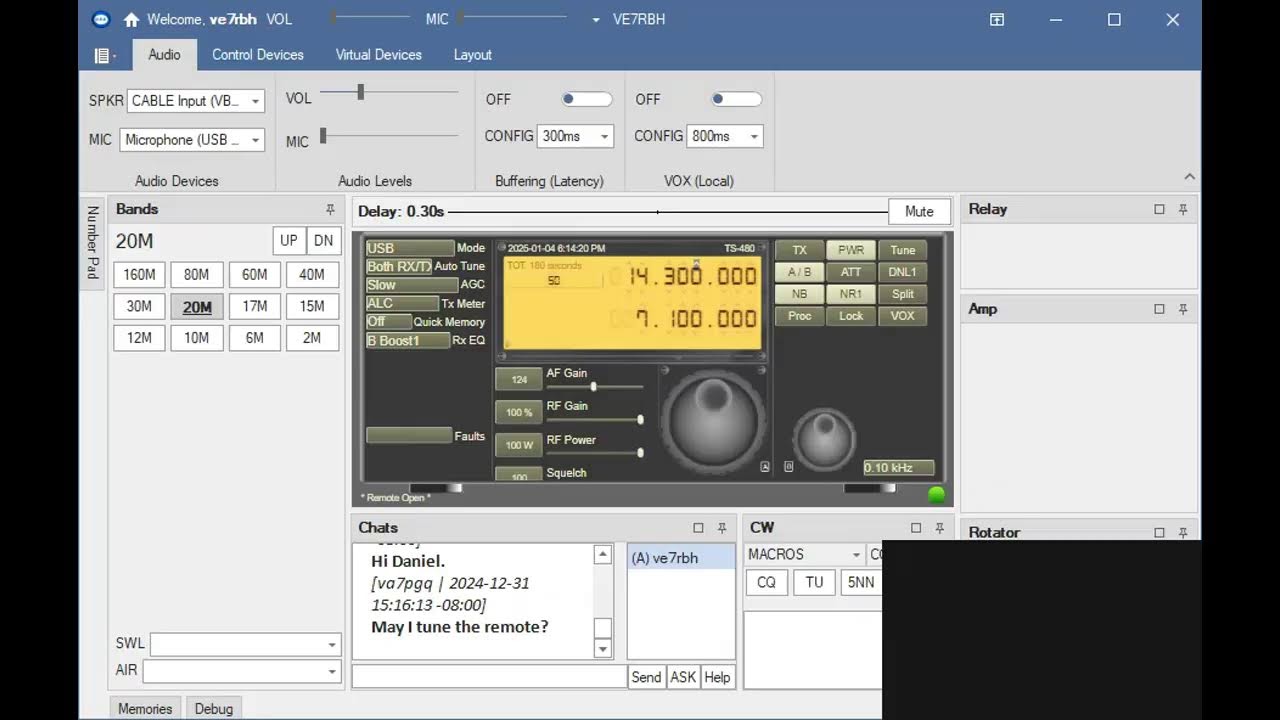This screenshot has height=720, width=1280.
Task: Pin the Relay panel
Action: [x=1183, y=209]
